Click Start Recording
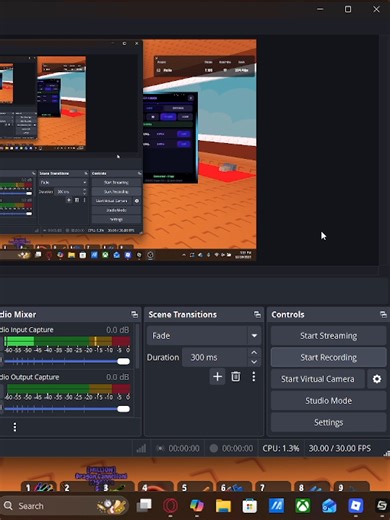 click(328, 357)
